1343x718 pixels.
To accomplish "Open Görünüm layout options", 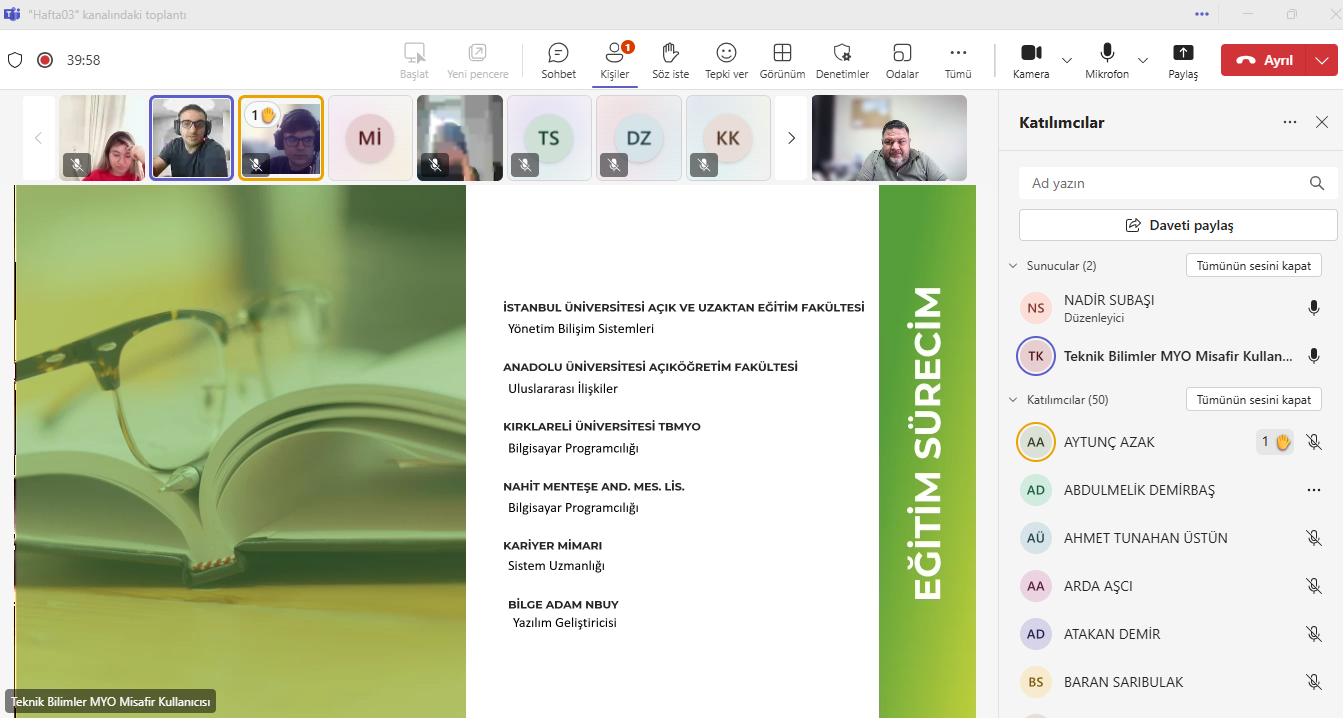I will click(x=782, y=60).
